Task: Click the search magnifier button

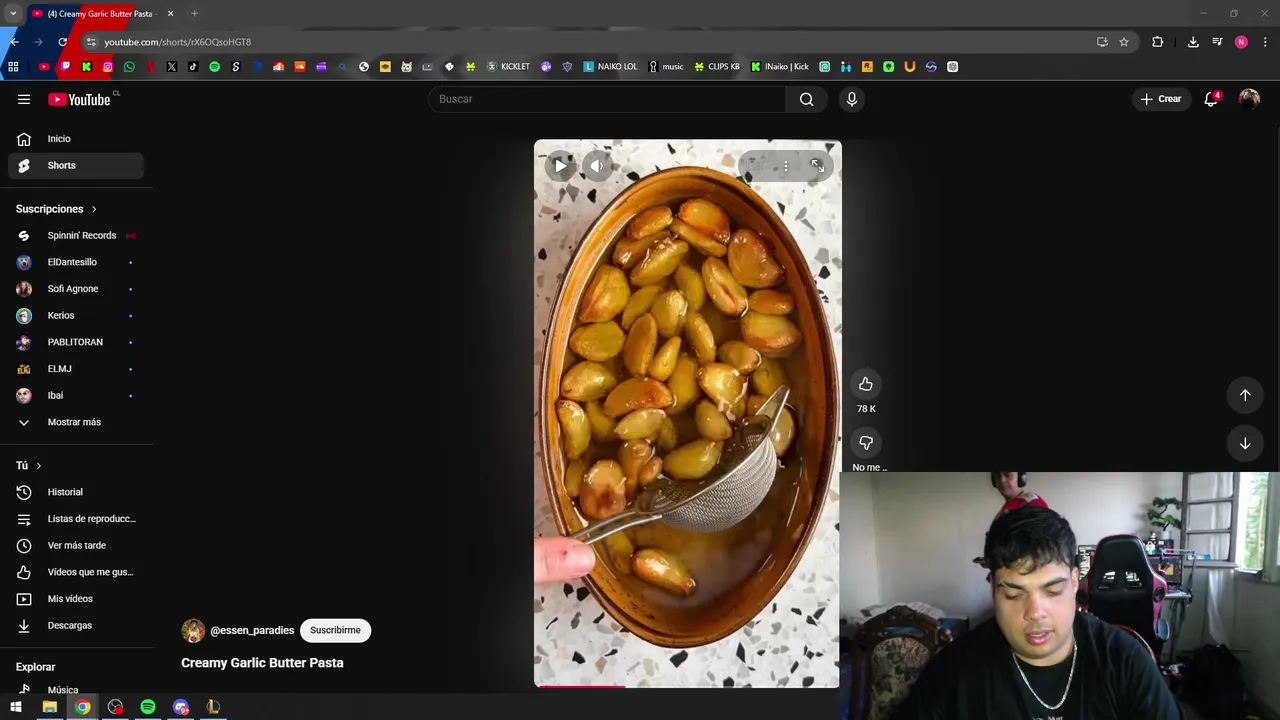Action: click(x=806, y=99)
